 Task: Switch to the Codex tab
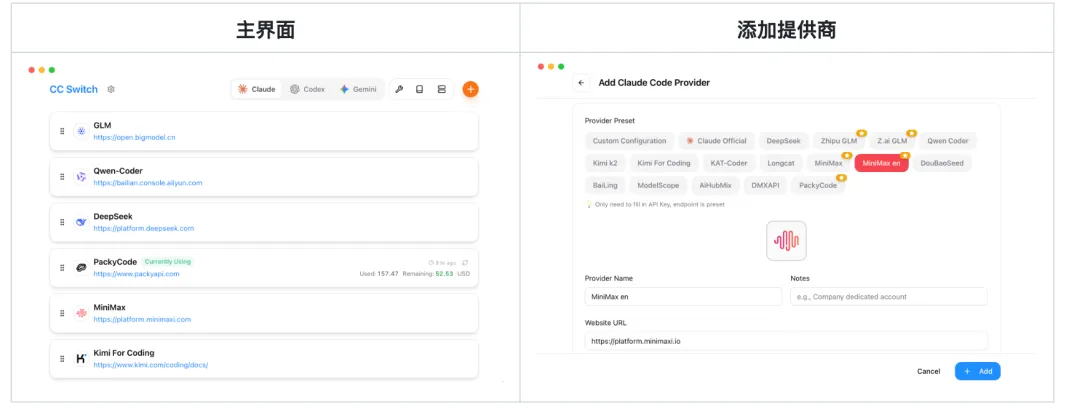307,90
